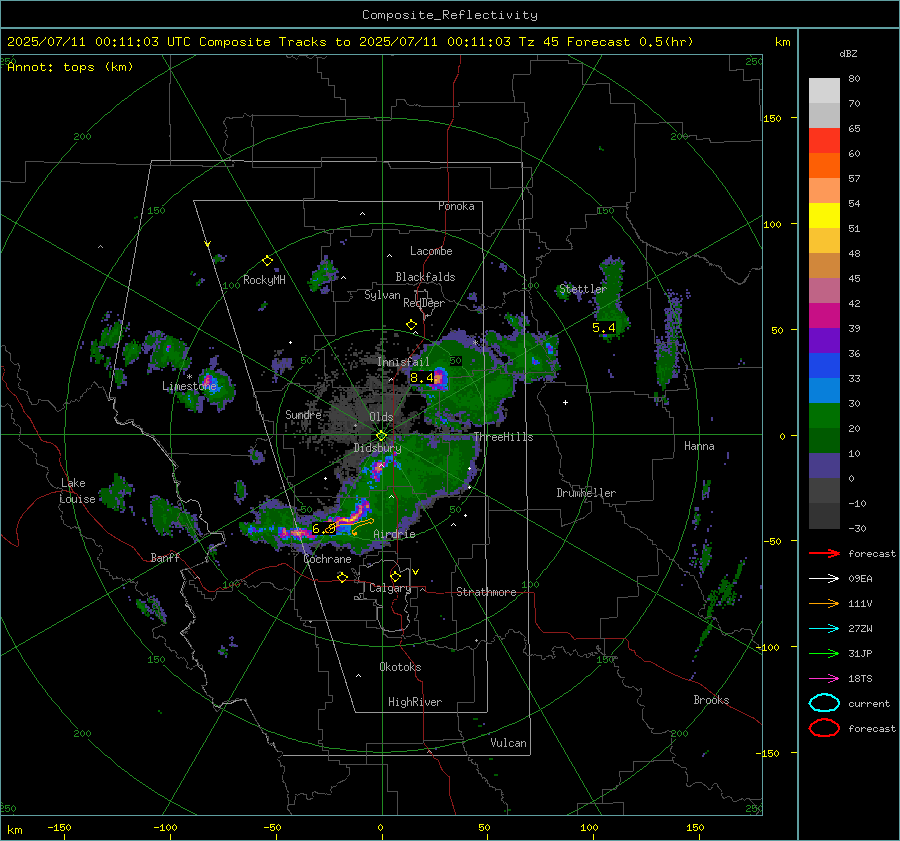Click the -30 value on the dBZ scale

coord(857,528)
